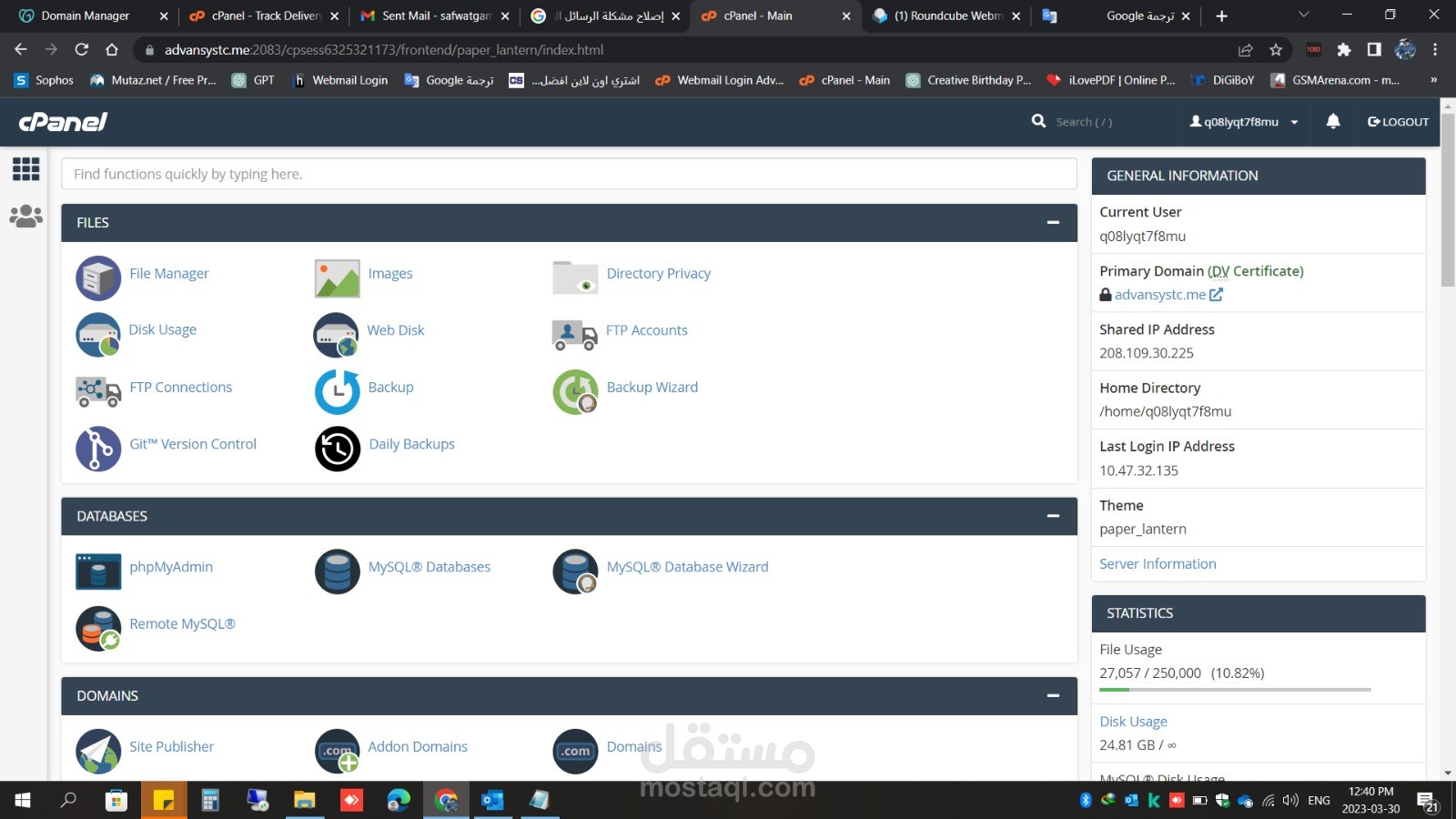The image size is (1456, 819).
Task: Open the File Manager icon
Action: pyautogui.click(x=98, y=278)
